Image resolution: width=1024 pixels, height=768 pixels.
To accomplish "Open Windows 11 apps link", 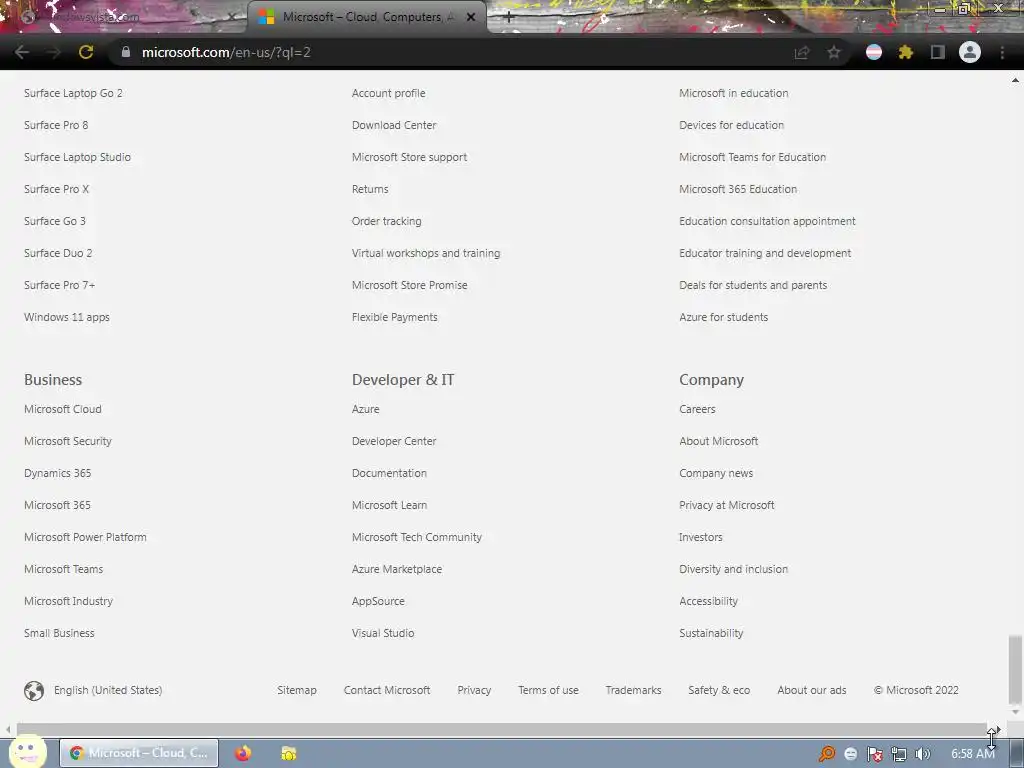I will tap(67, 317).
